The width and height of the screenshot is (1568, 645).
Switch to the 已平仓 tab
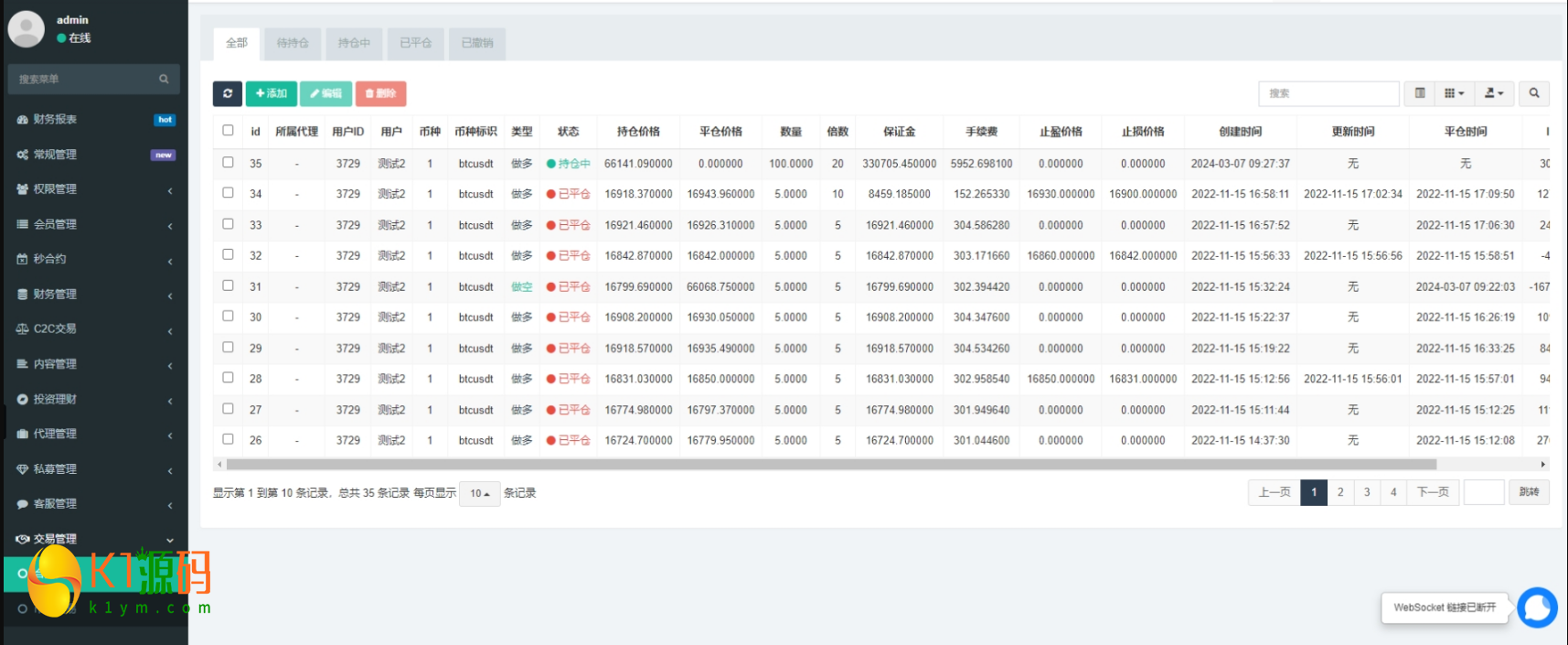(x=415, y=43)
